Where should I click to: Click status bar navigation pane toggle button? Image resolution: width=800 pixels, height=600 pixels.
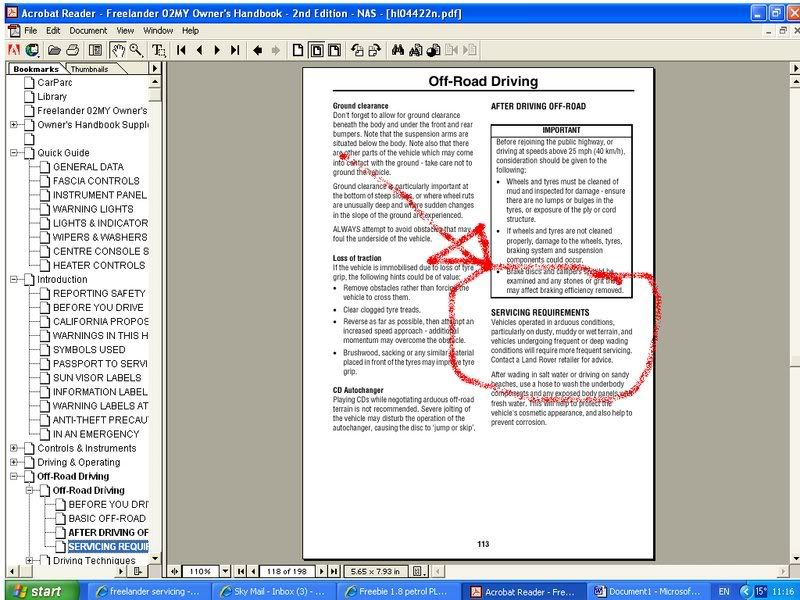[174, 571]
